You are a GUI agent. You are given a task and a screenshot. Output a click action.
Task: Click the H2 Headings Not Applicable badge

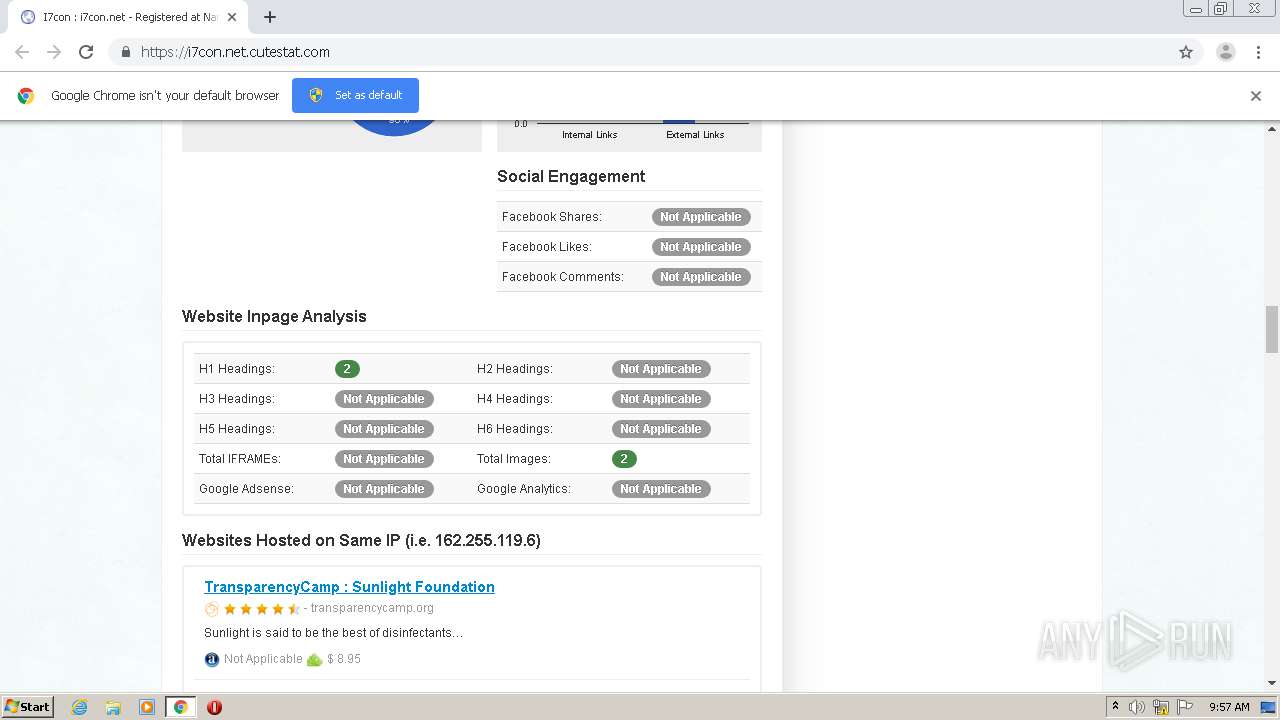pos(661,369)
